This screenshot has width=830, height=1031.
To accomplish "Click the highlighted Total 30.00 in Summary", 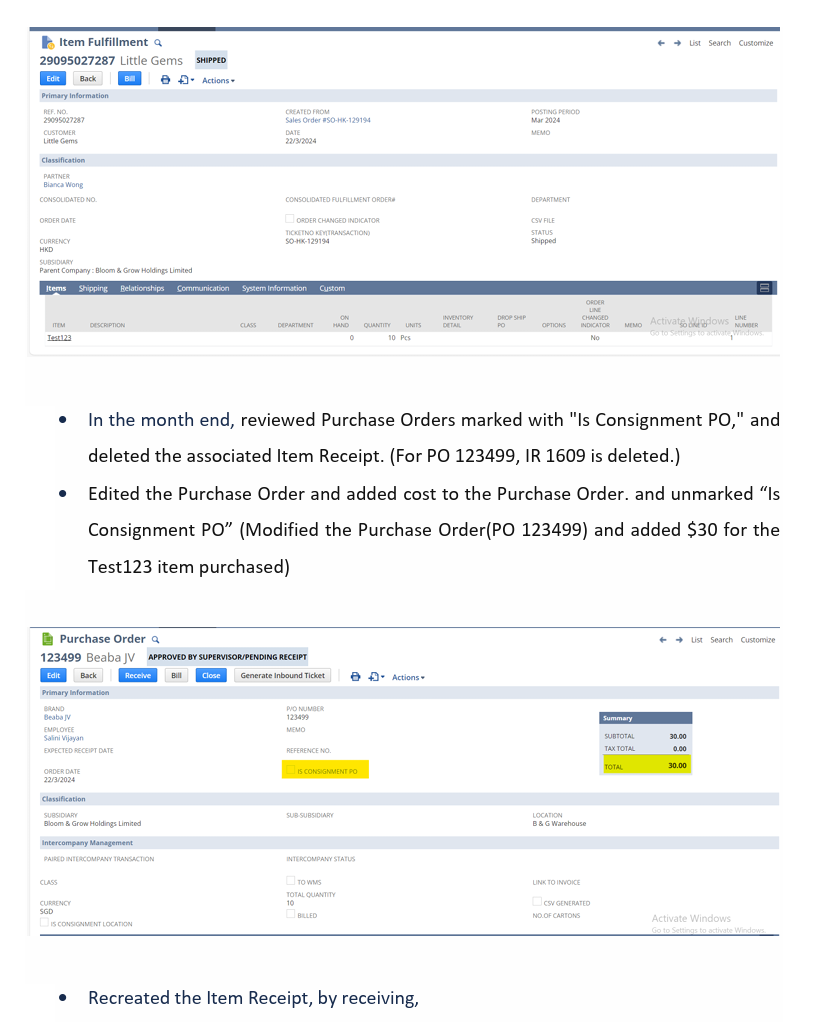I will [646, 766].
